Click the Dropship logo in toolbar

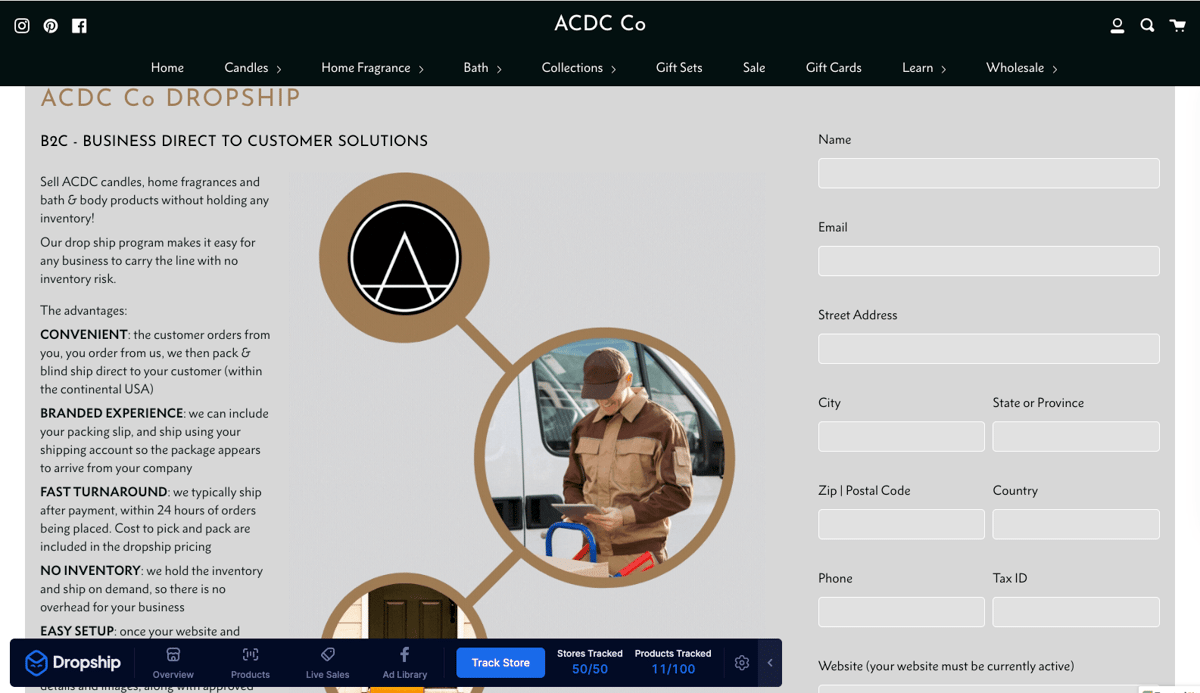click(x=73, y=662)
